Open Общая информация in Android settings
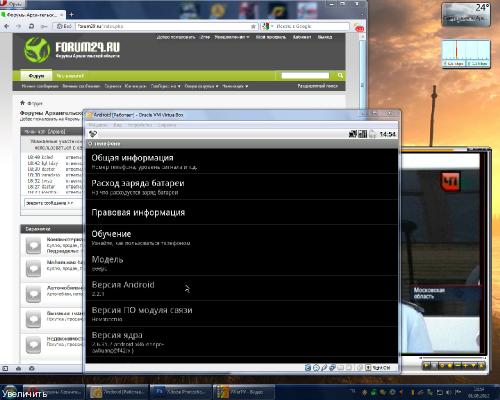The height and width of the screenshot is (400, 500). coord(242,161)
